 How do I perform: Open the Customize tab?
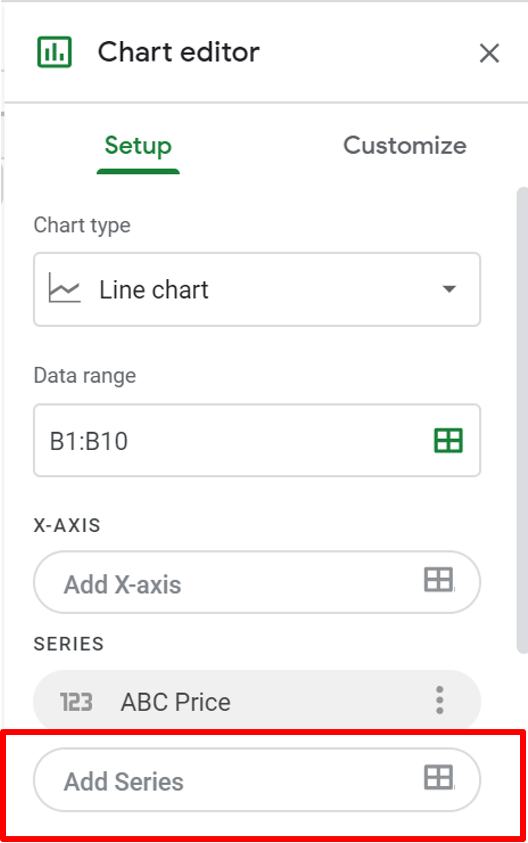point(405,146)
